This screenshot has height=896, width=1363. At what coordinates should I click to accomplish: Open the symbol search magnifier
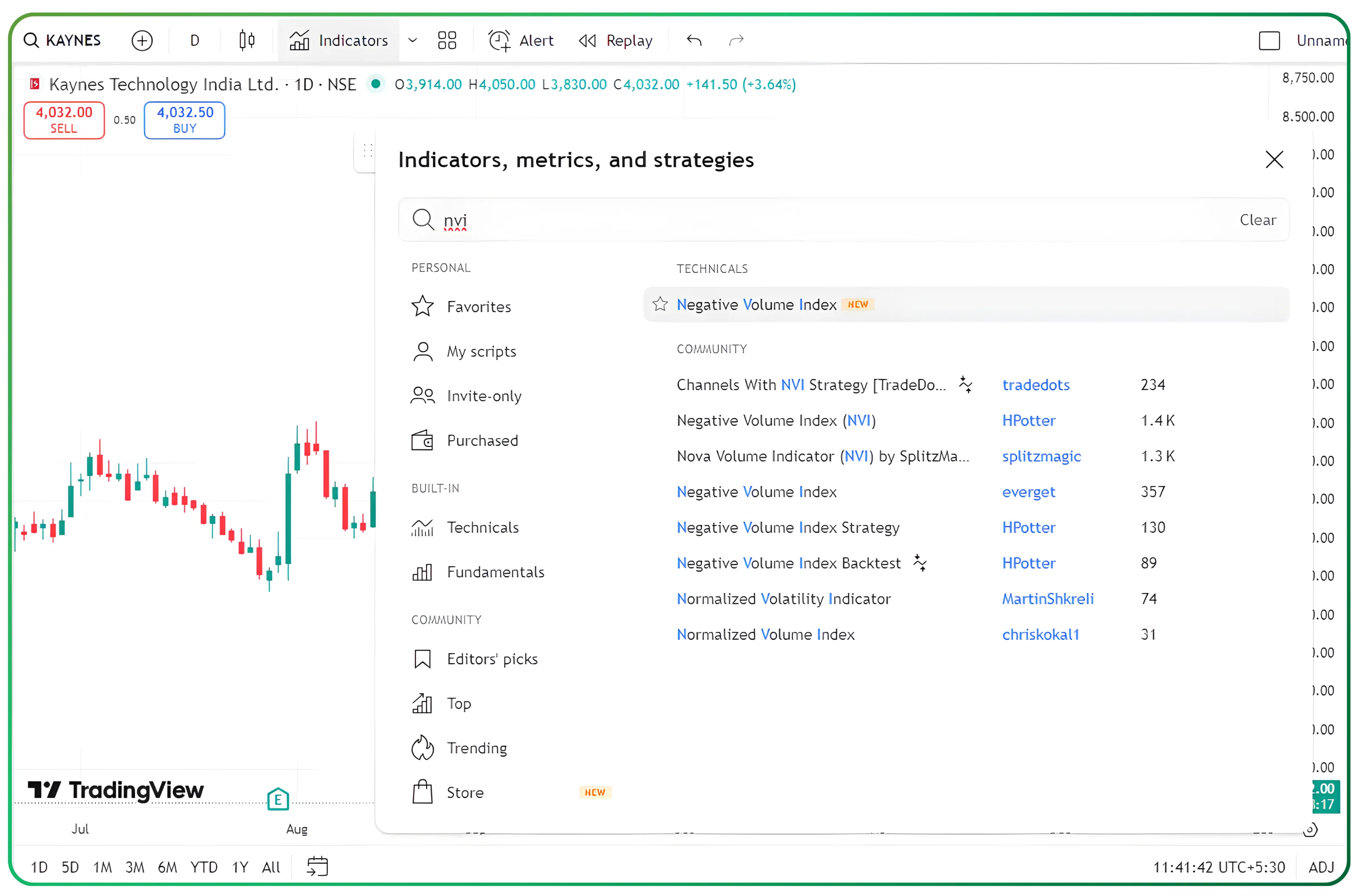point(31,40)
